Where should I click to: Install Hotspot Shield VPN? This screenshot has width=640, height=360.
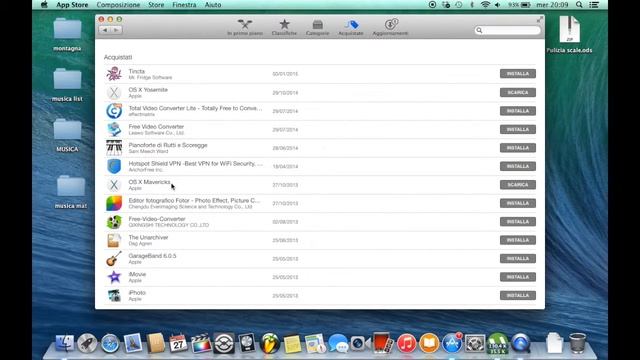518,166
